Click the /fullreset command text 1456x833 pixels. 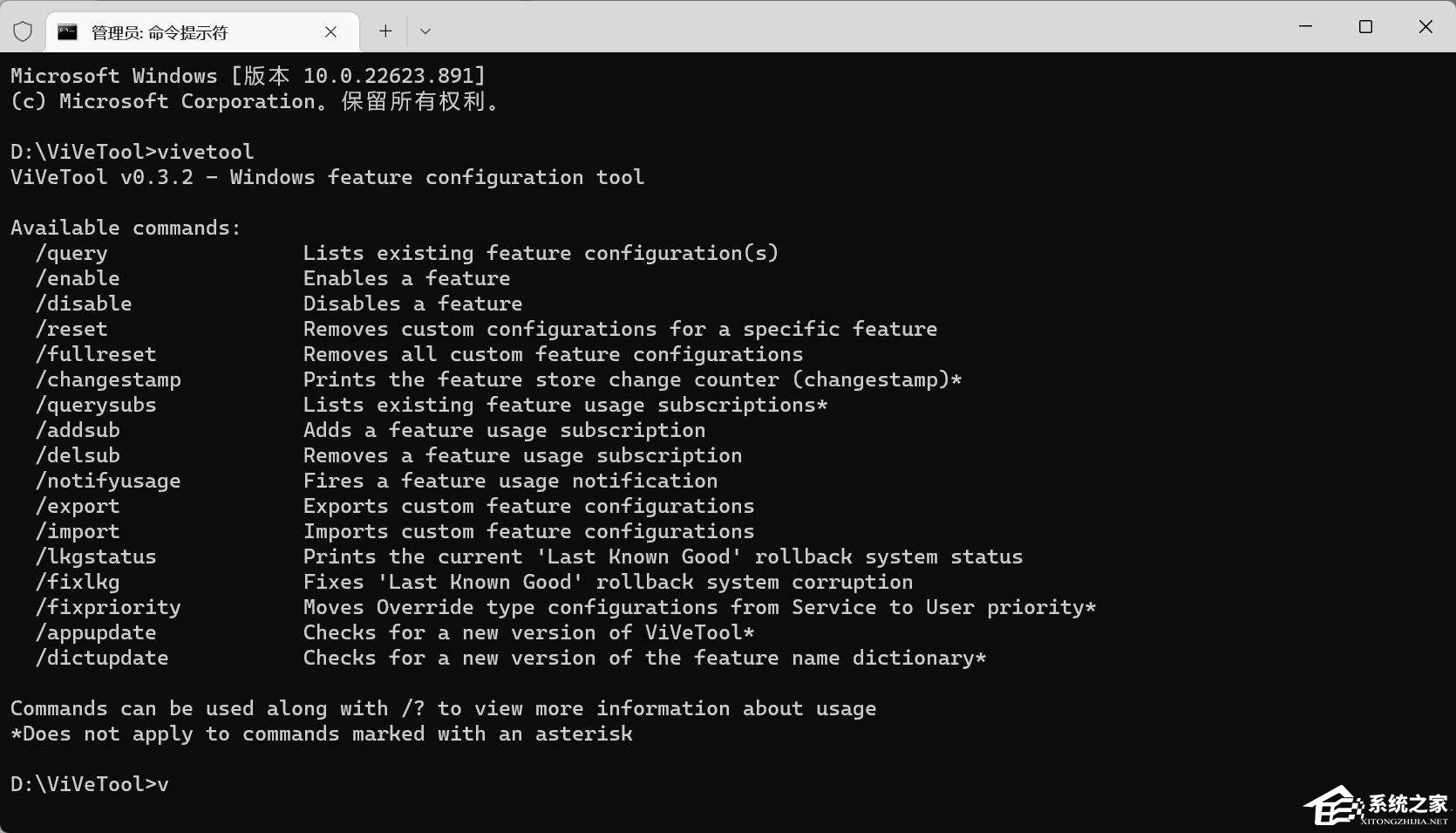pos(96,354)
